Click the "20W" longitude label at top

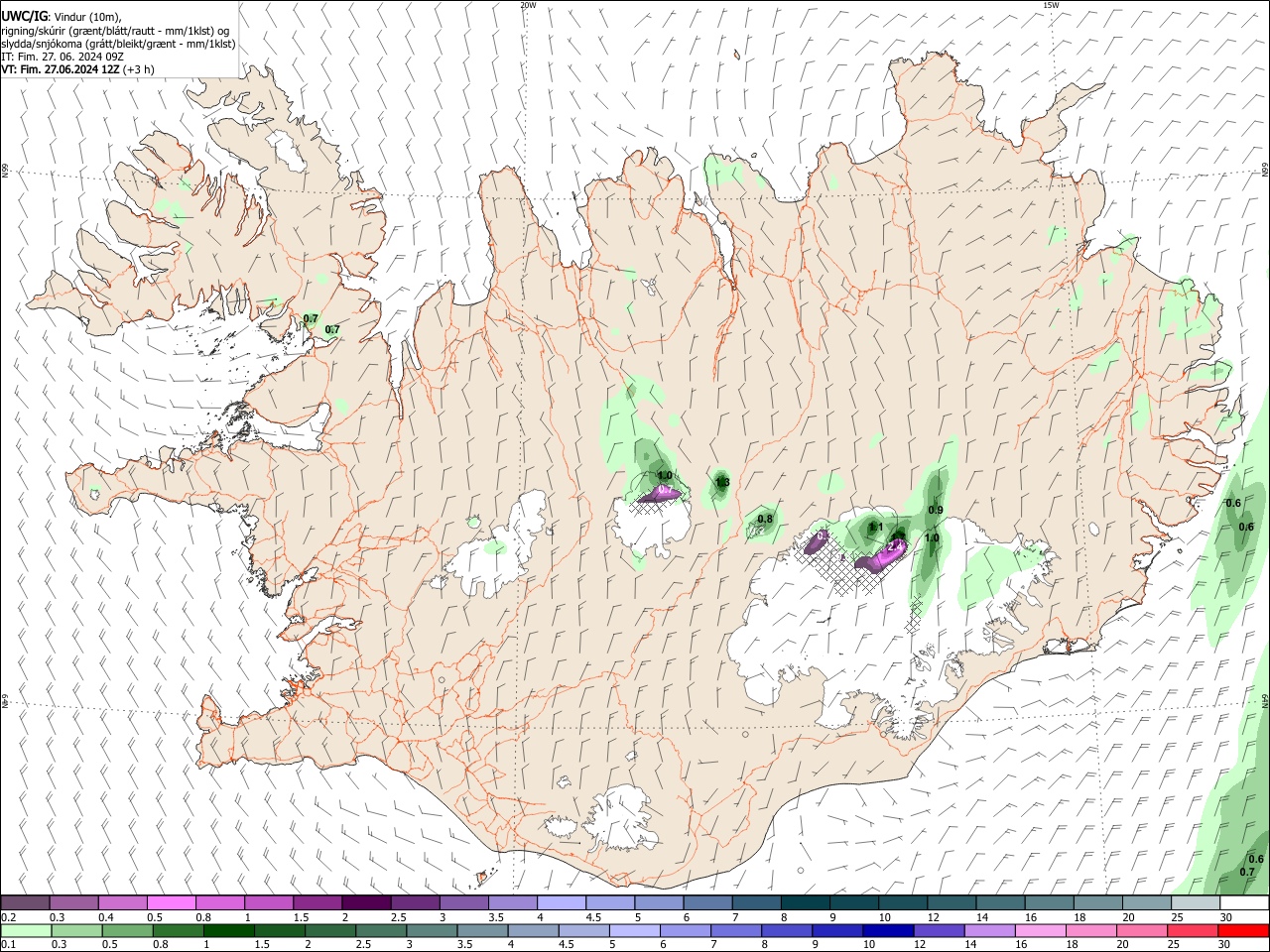[528, 5]
